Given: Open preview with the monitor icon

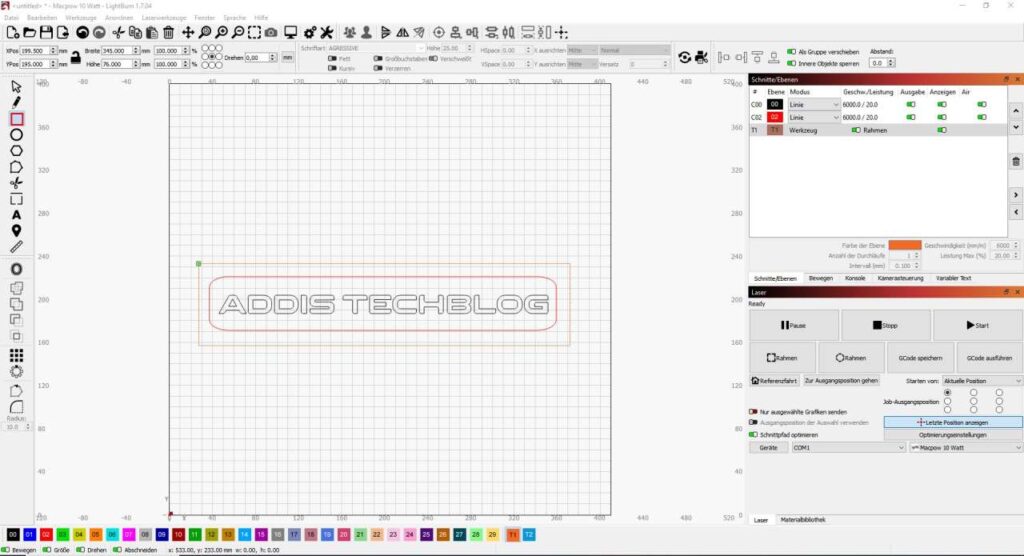Looking at the screenshot, I should pyautogui.click(x=291, y=32).
